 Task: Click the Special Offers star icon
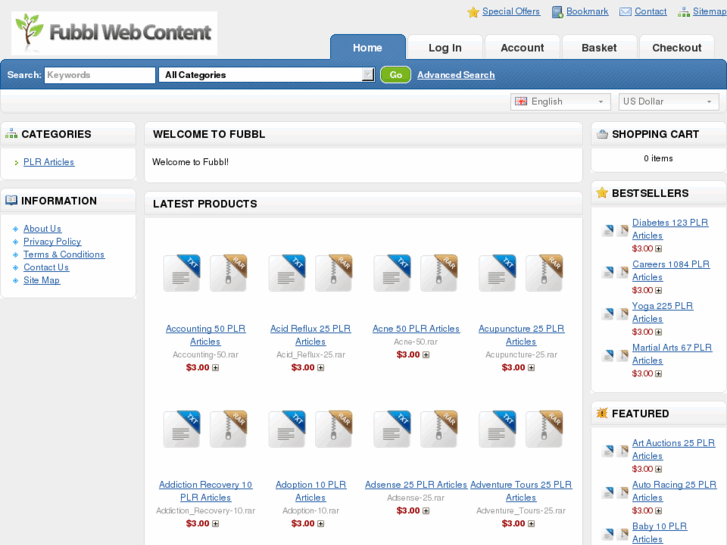pyautogui.click(x=473, y=12)
